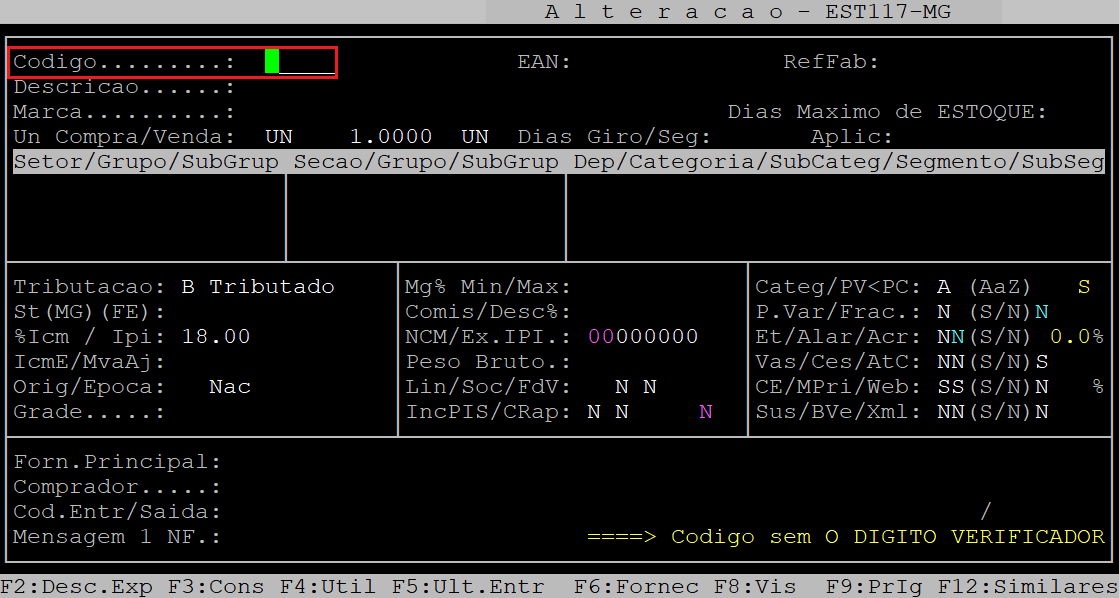Click F9:PrIg in function bar
The height and width of the screenshot is (598, 1119).
pyautogui.click(x=866, y=587)
